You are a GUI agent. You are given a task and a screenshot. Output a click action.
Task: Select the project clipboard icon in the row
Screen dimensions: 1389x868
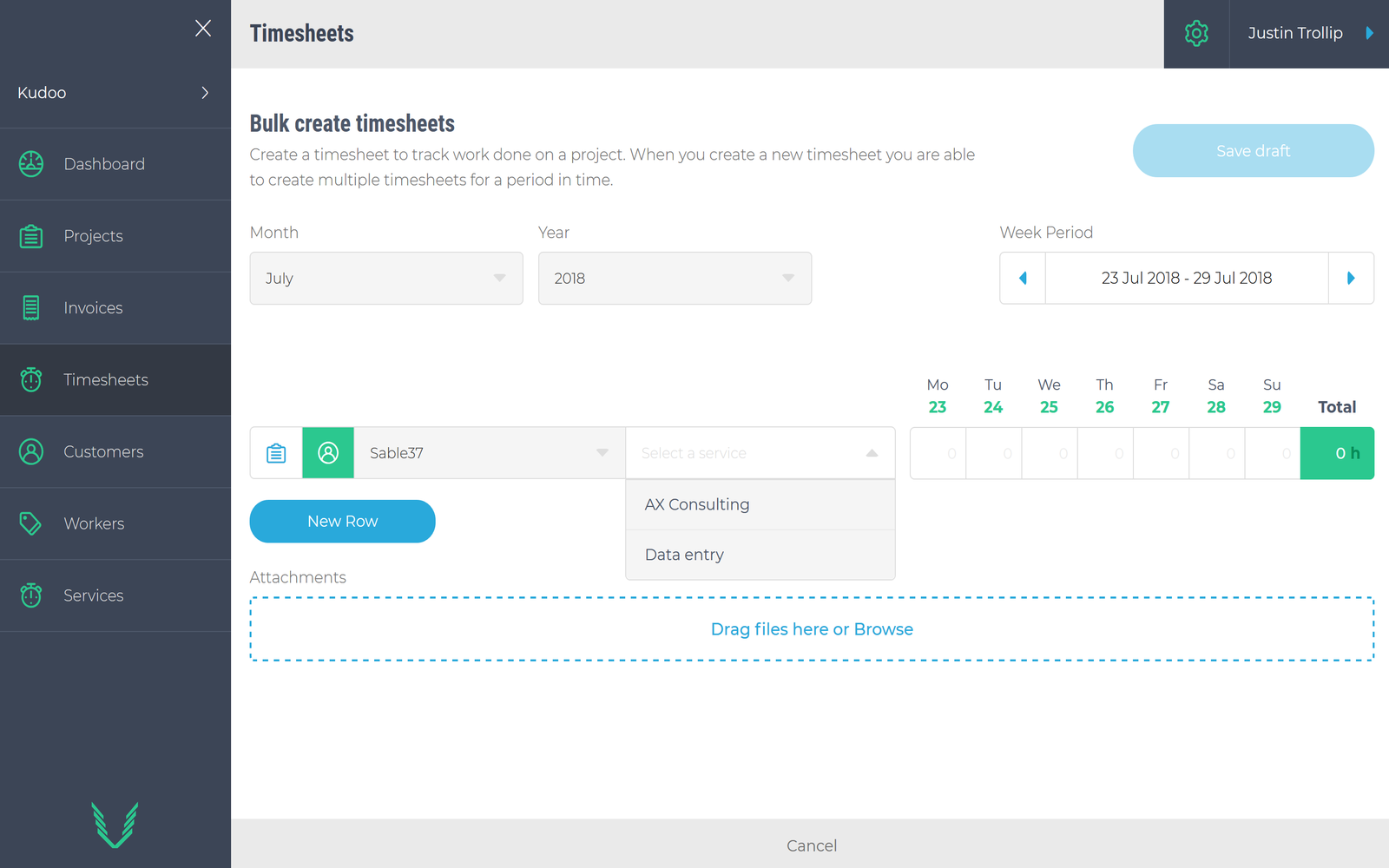pos(276,453)
